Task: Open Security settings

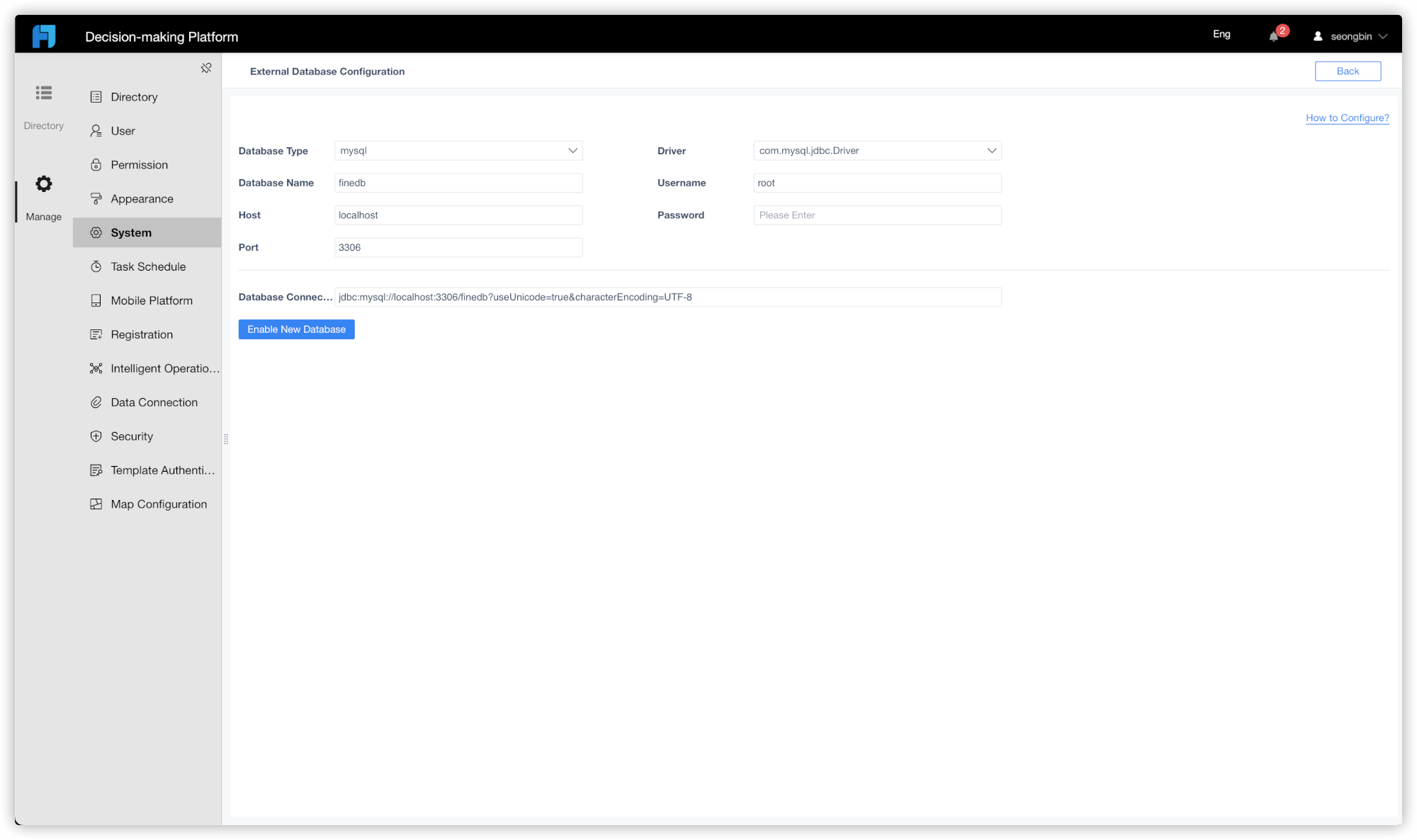Action: [147, 436]
